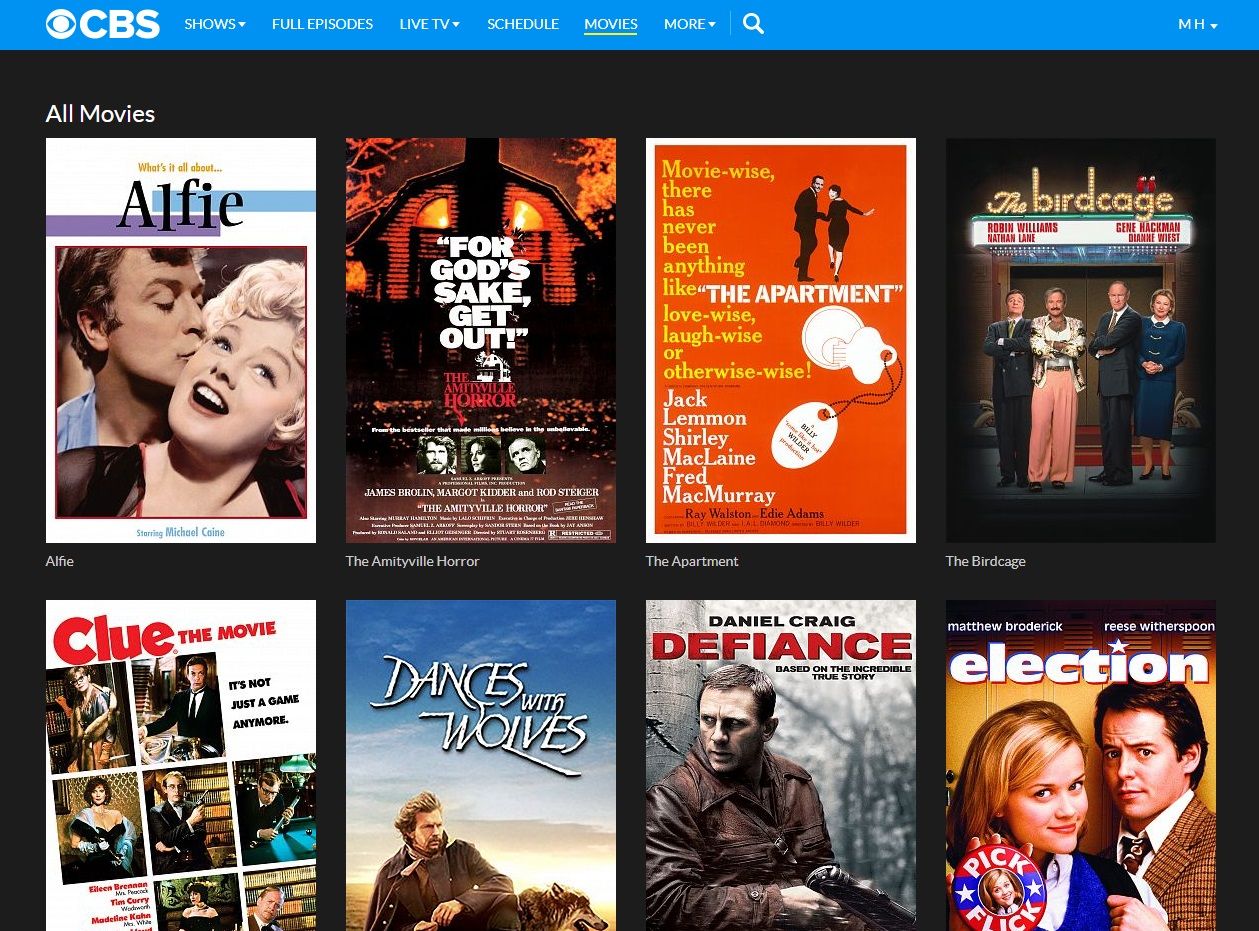Click The Birdcage title link
Screen dimensions: 1259x931
click(986, 561)
